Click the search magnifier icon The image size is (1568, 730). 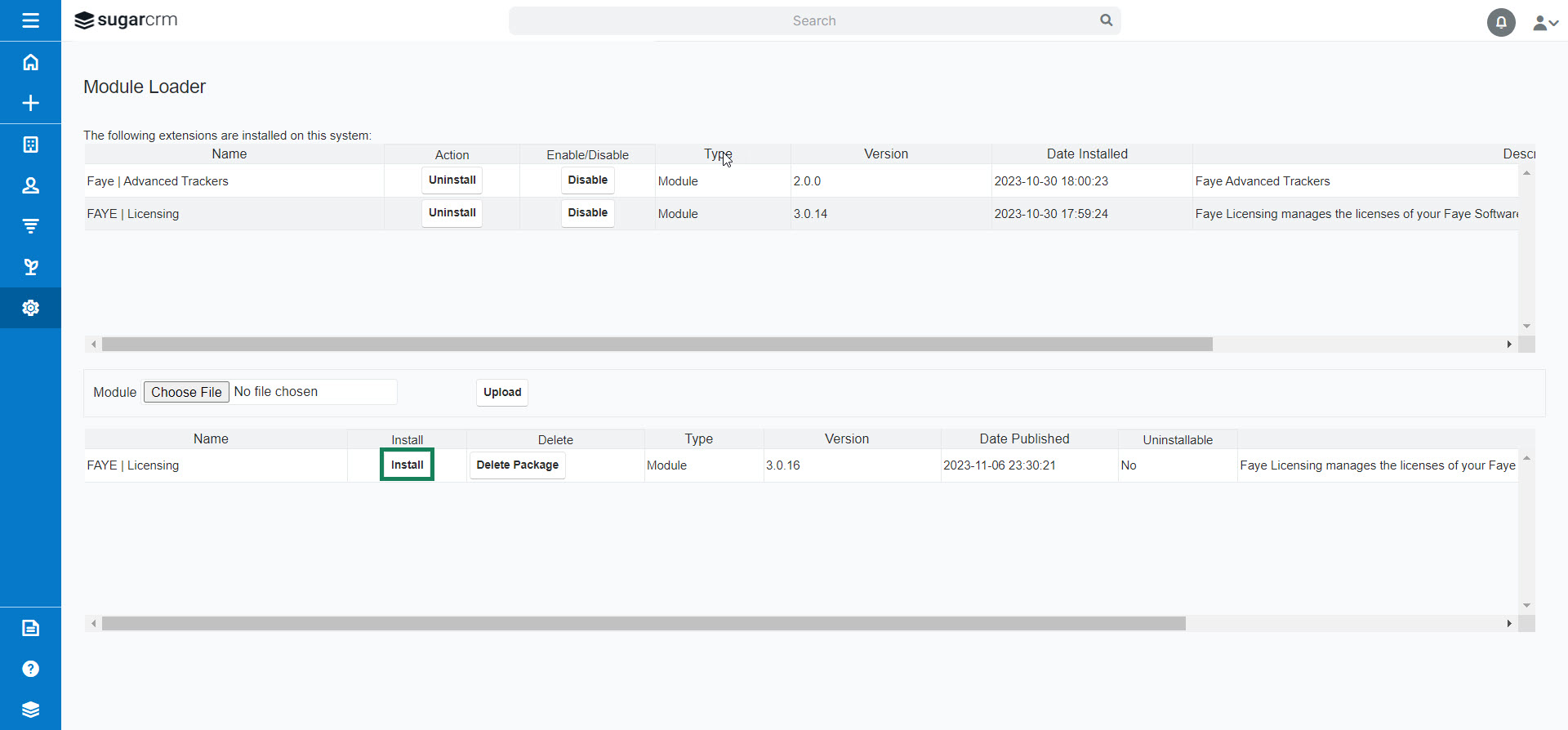tap(1106, 20)
